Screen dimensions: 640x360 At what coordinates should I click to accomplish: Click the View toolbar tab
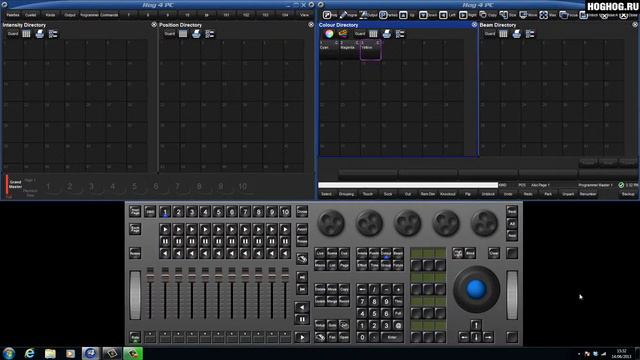pos(304,15)
